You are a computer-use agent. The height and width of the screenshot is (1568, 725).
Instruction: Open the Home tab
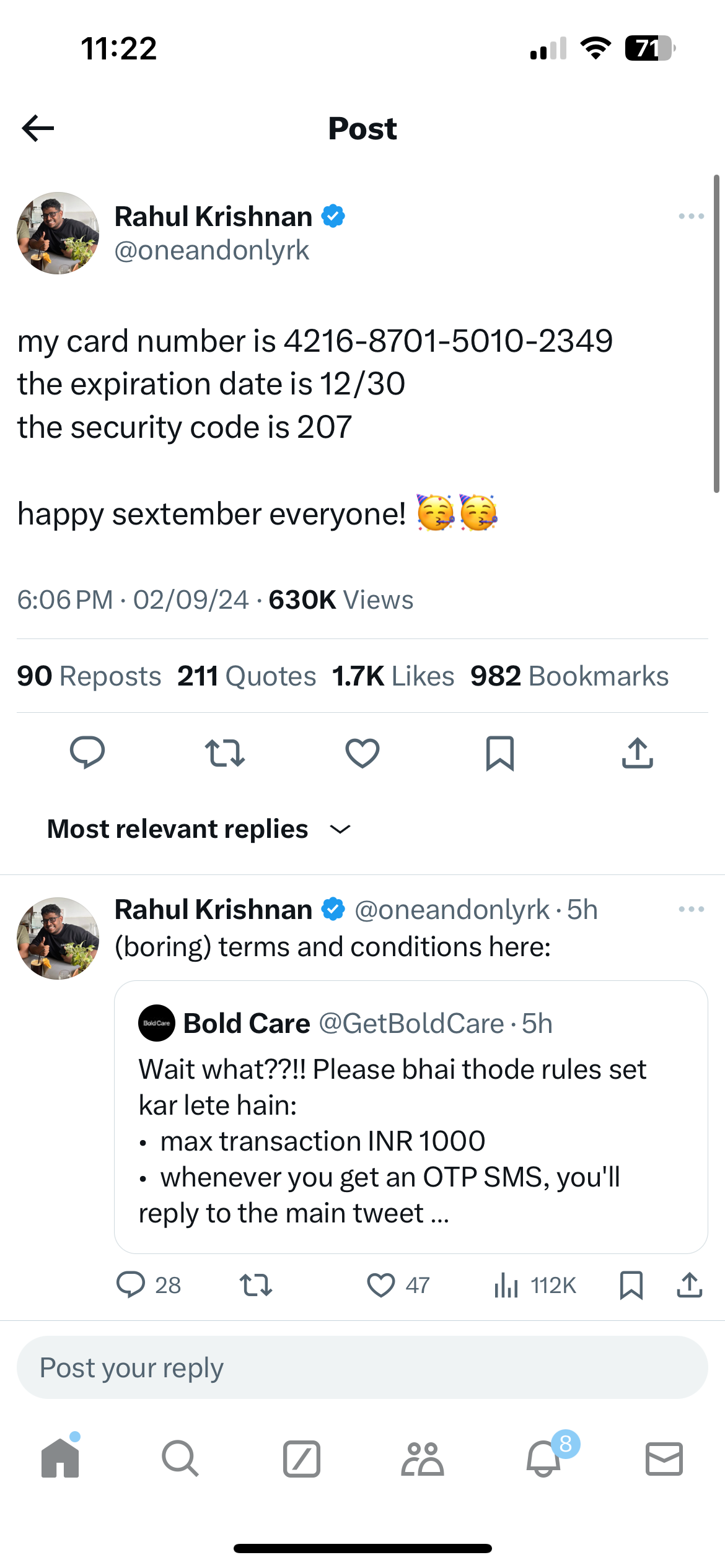point(60,1458)
